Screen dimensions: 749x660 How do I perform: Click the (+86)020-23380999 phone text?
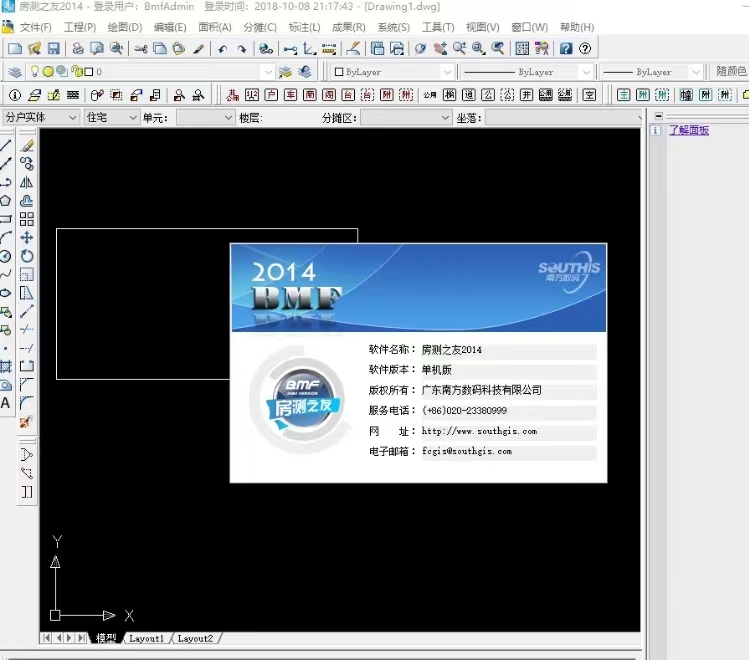point(464,411)
